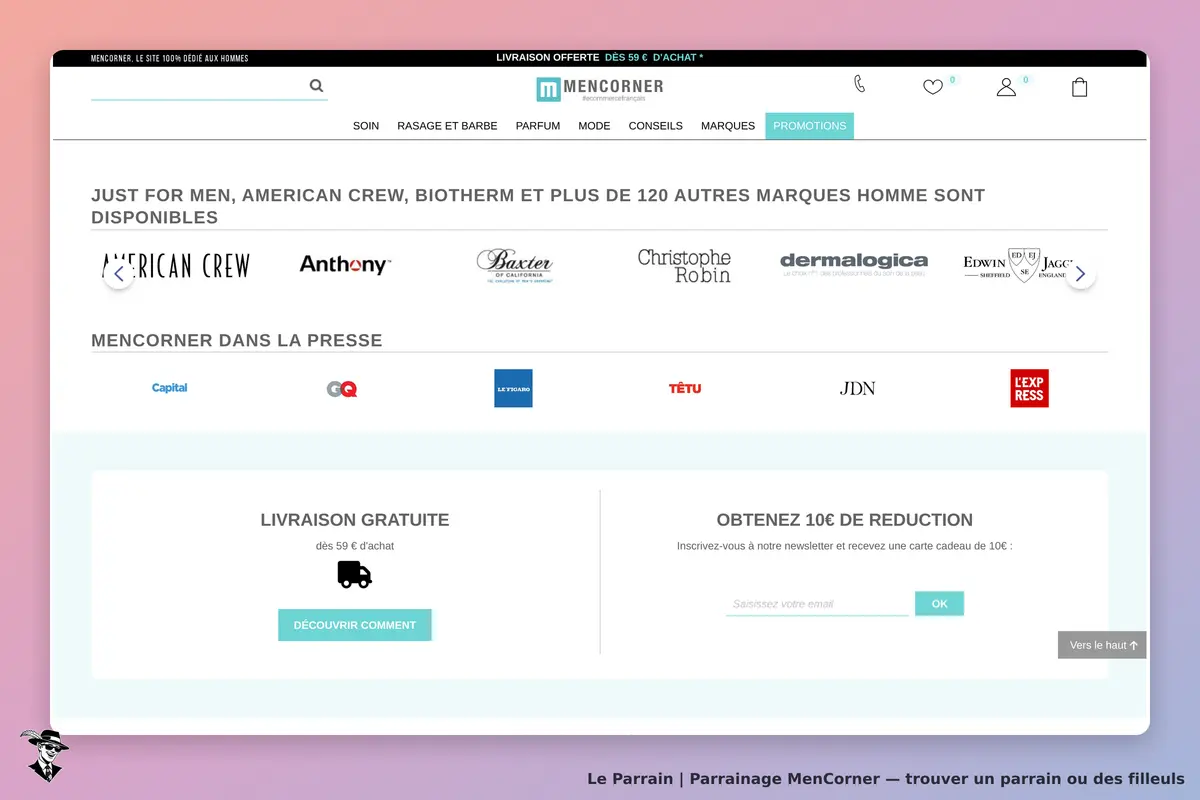Open the PARFUM menu

pos(538,126)
